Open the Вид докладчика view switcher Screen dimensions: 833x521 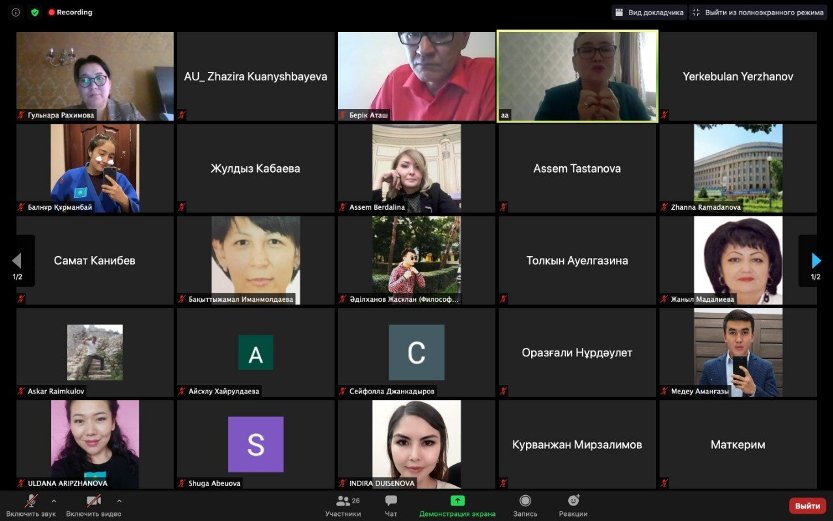click(x=650, y=12)
